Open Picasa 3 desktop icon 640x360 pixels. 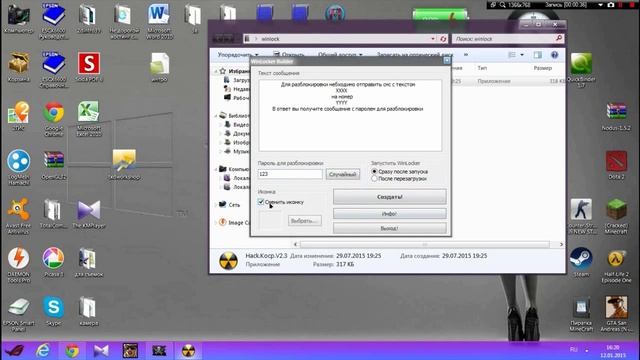click(53, 262)
